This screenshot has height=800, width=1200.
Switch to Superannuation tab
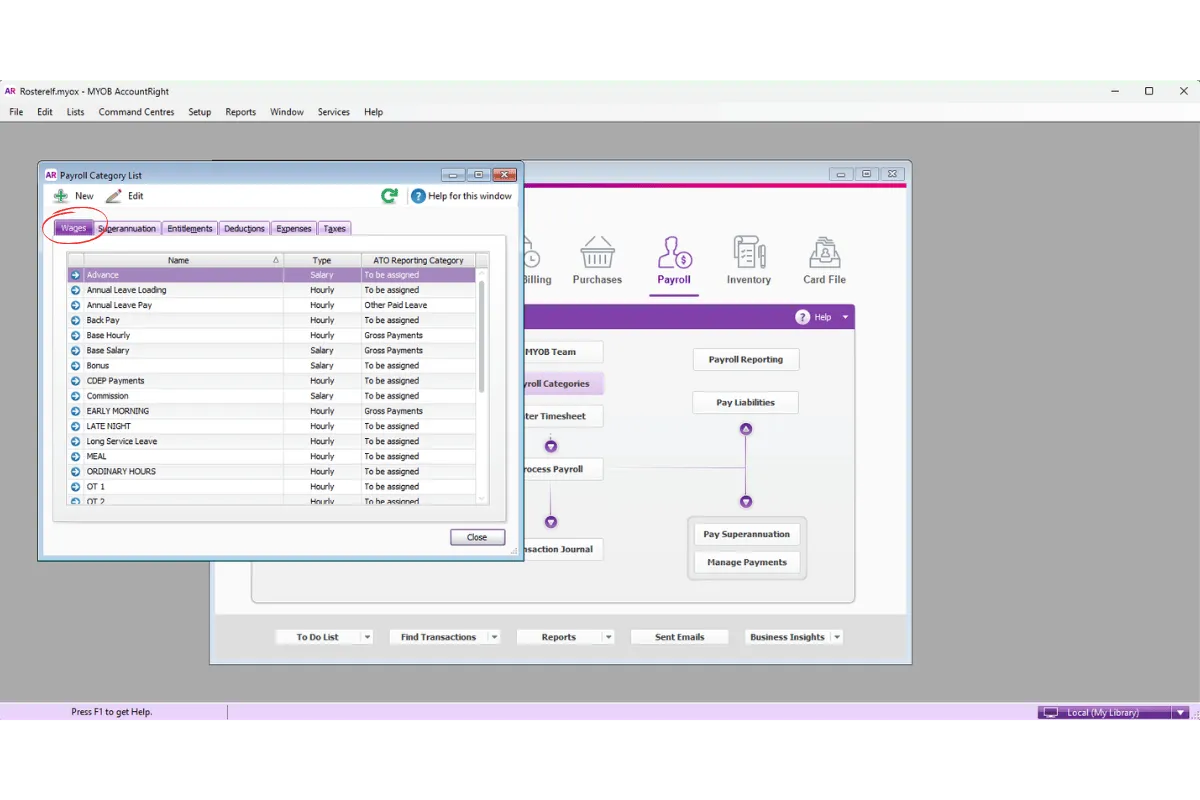click(x=127, y=228)
